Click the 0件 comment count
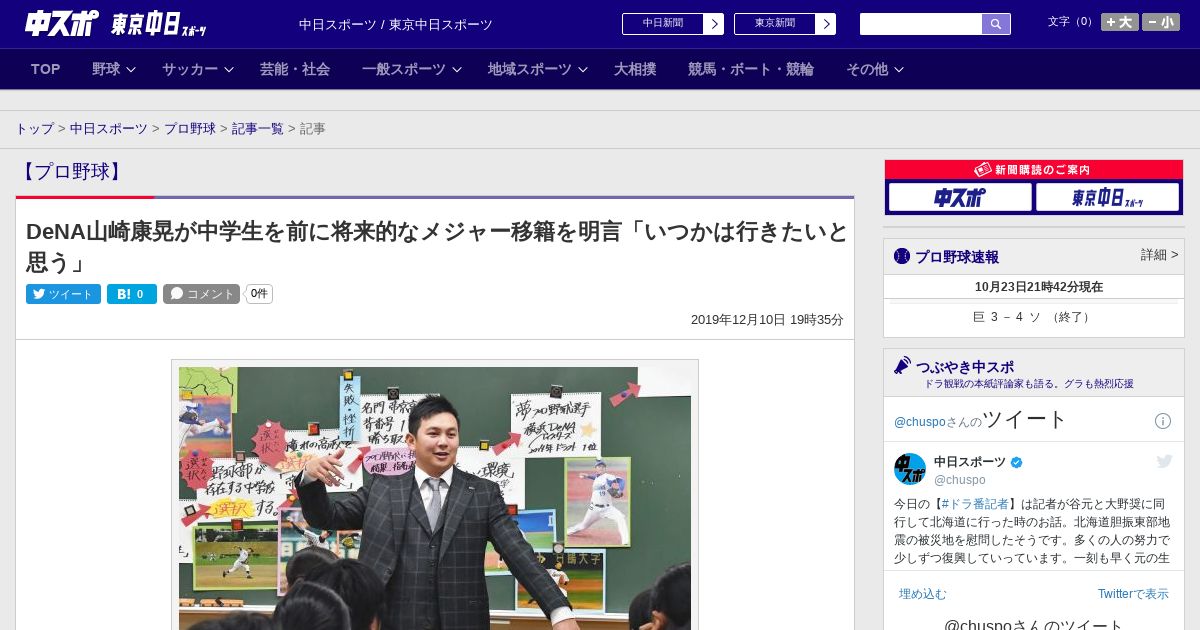 pyautogui.click(x=259, y=294)
